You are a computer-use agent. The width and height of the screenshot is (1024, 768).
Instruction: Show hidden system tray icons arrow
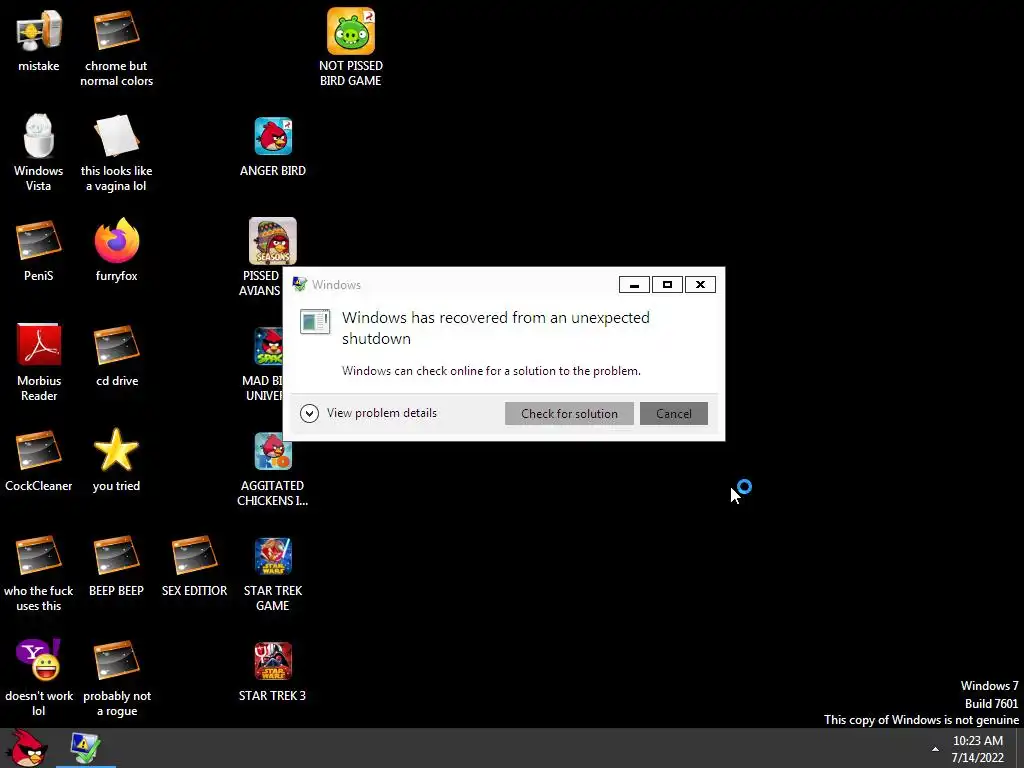(x=935, y=748)
